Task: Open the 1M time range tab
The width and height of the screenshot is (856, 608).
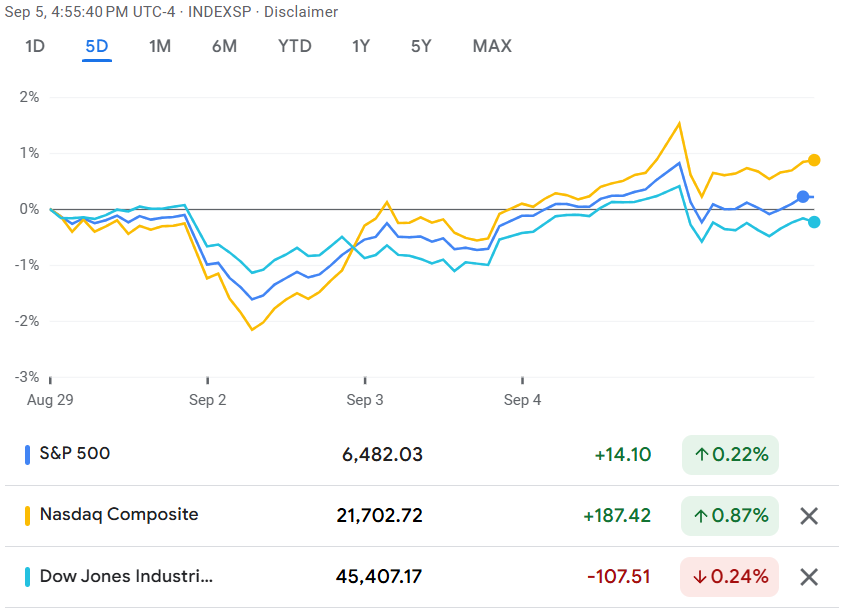Action: click(x=160, y=46)
